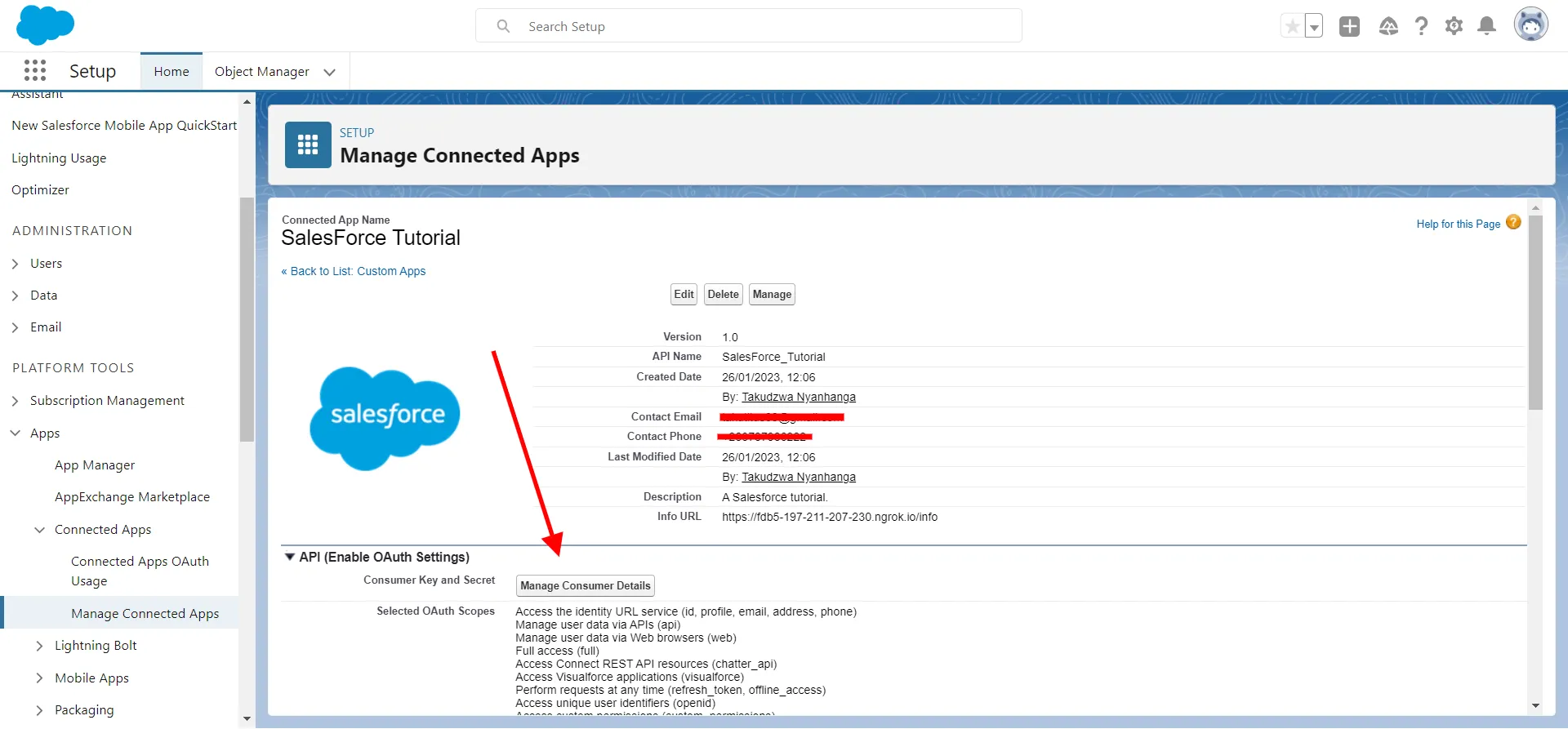Image resolution: width=1568 pixels, height=729 pixels.
Task: Open Takudzwa Nyanhanga link under Last Modified Date
Action: [799, 477]
